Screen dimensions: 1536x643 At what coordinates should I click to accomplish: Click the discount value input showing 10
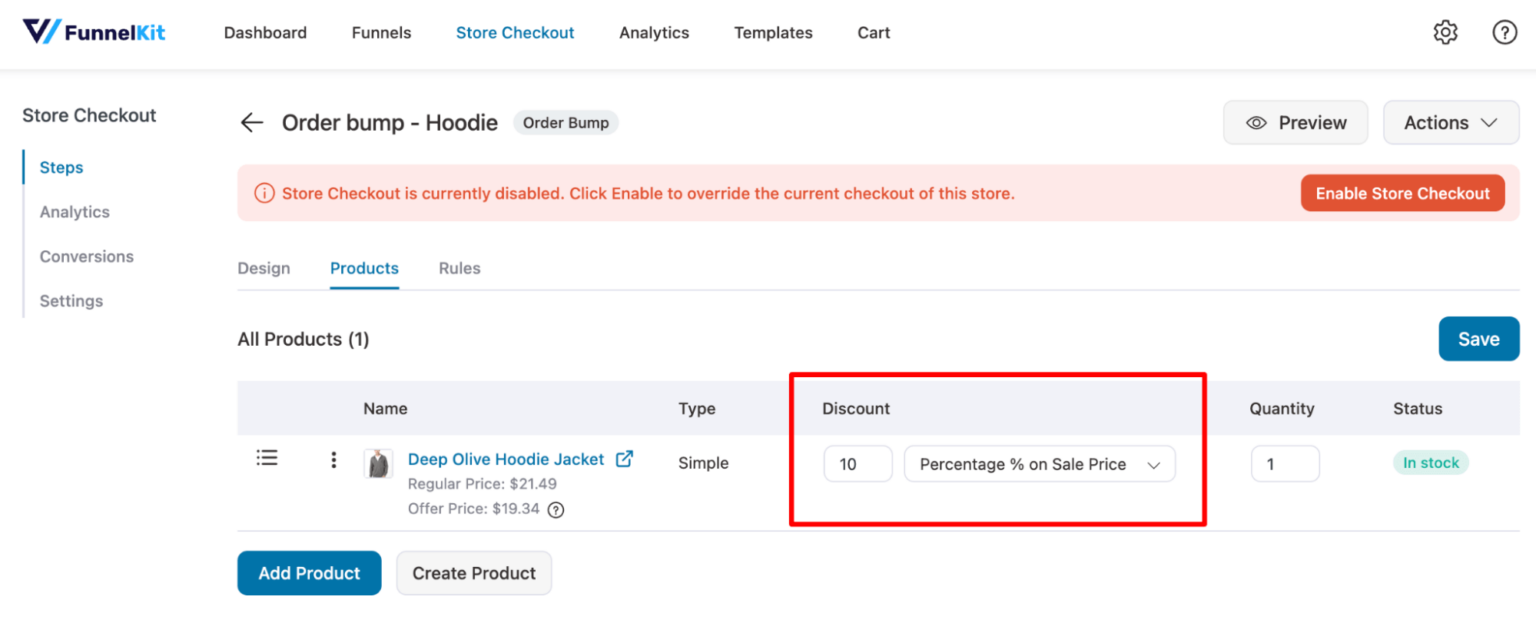(x=857, y=463)
